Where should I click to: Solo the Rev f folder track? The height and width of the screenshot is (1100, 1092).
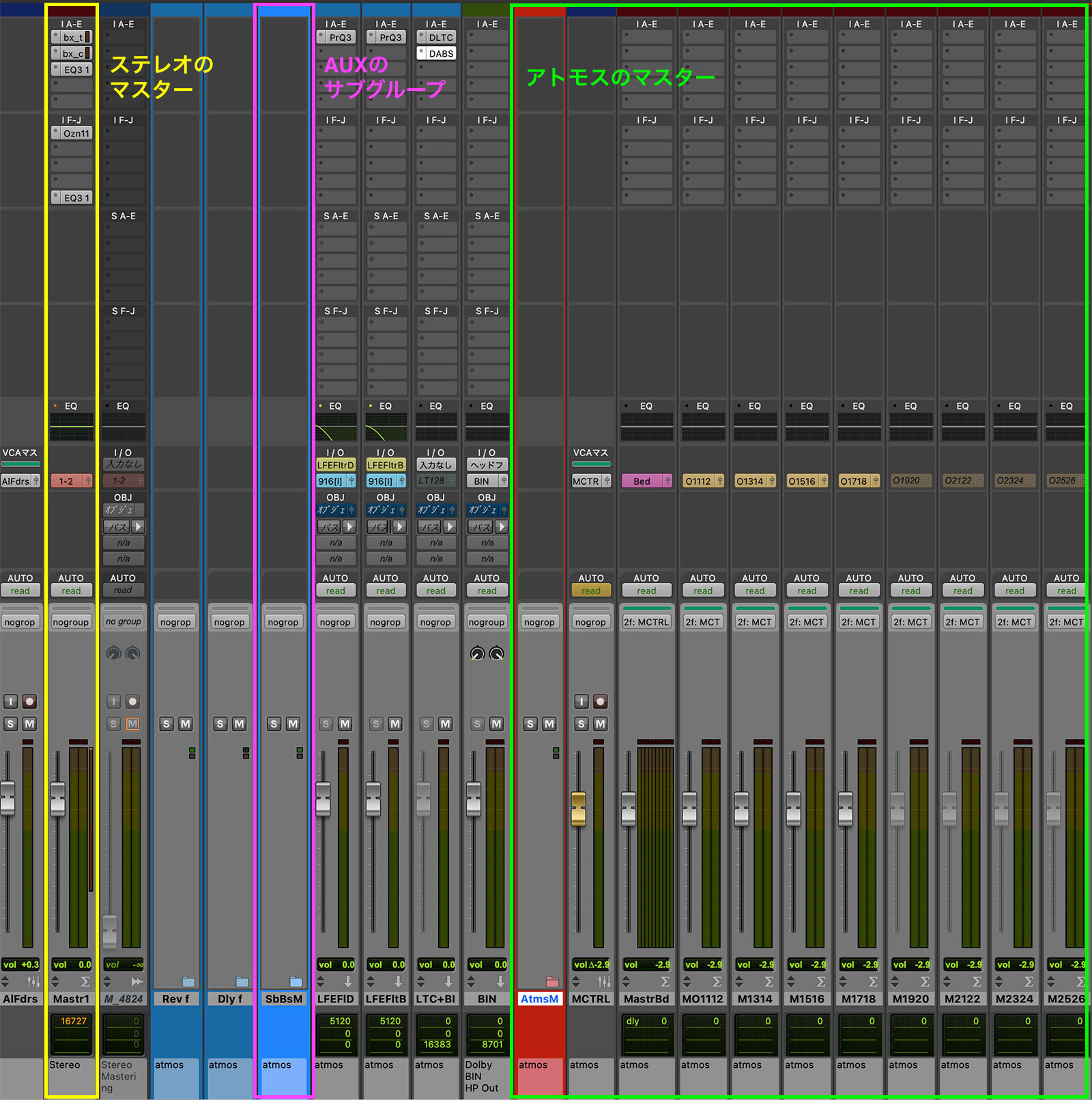coord(167,724)
